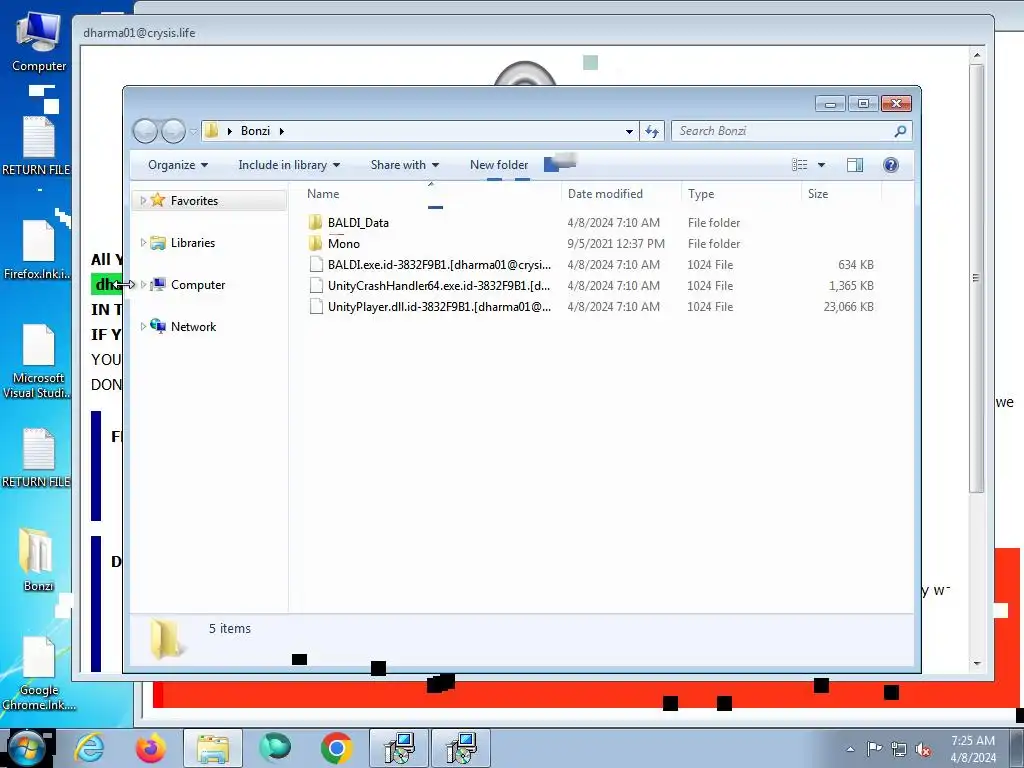Select the BALDI_Data folder icon

(315, 223)
